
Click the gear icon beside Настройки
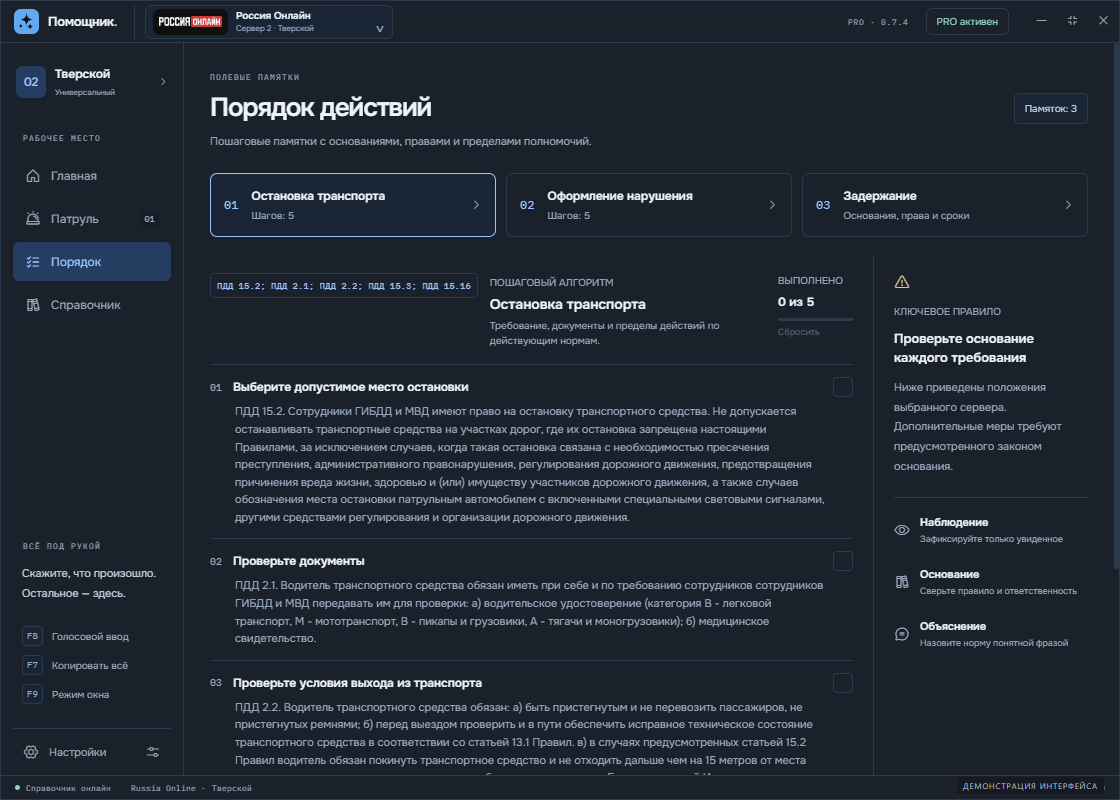pos(31,752)
